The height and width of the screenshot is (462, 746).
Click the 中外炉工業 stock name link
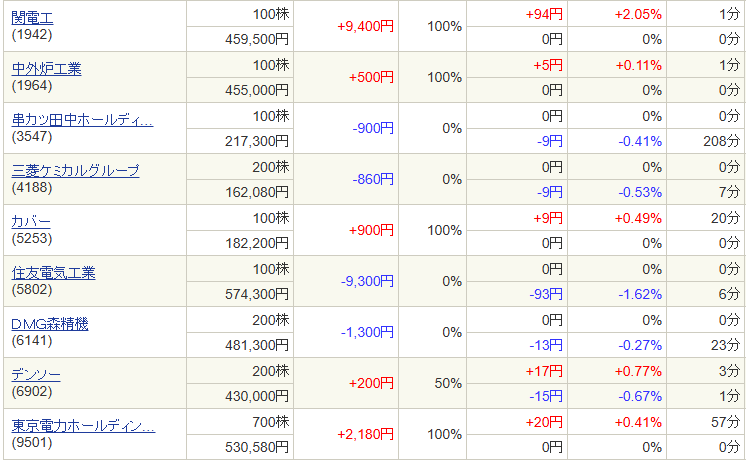click(46, 68)
